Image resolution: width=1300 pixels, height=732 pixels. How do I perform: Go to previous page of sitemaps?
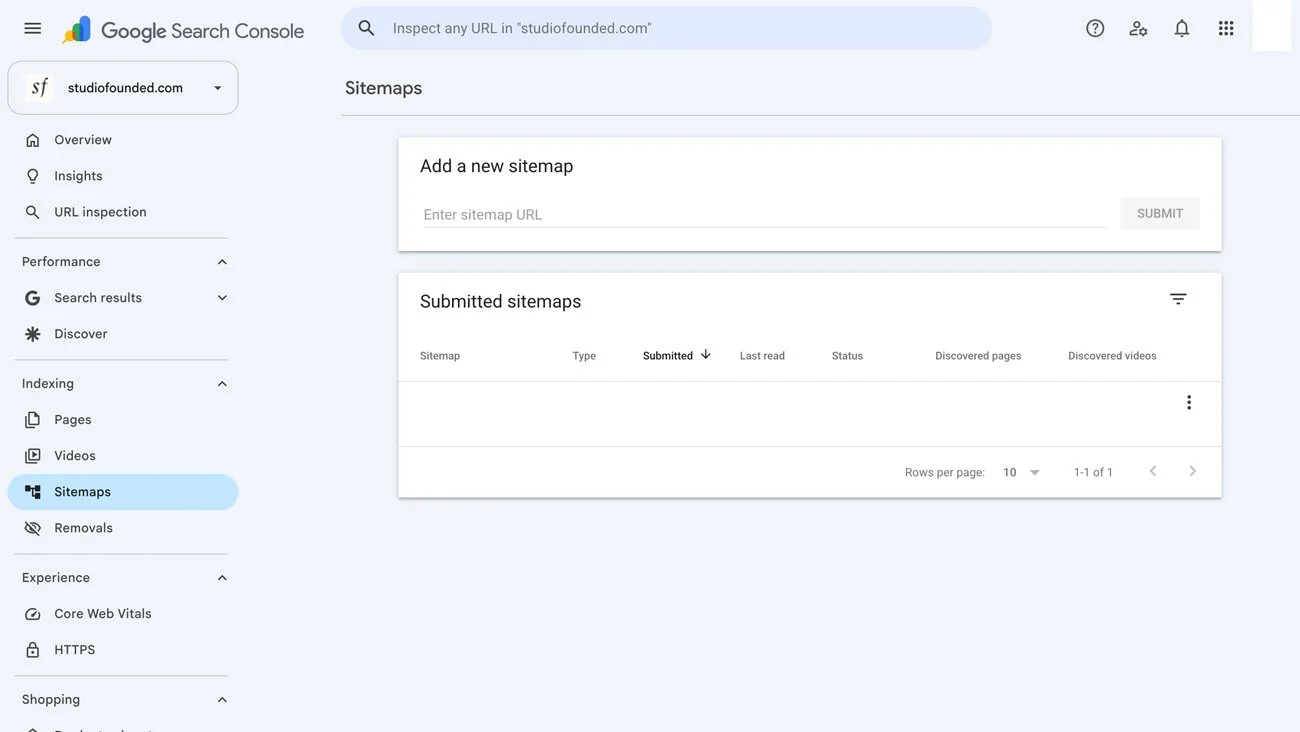coord(1153,471)
